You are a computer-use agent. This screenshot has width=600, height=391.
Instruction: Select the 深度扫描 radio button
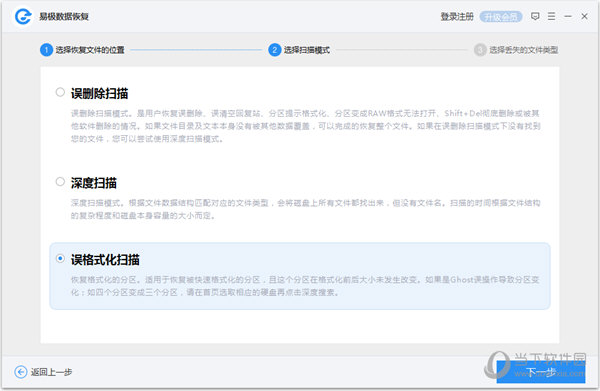60,181
